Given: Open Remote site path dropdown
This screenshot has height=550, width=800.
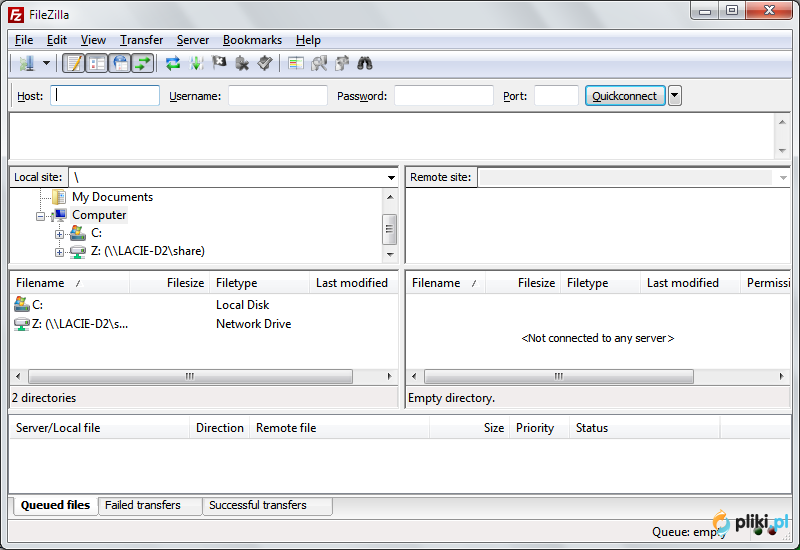Looking at the screenshot, I should pos(783,178).
